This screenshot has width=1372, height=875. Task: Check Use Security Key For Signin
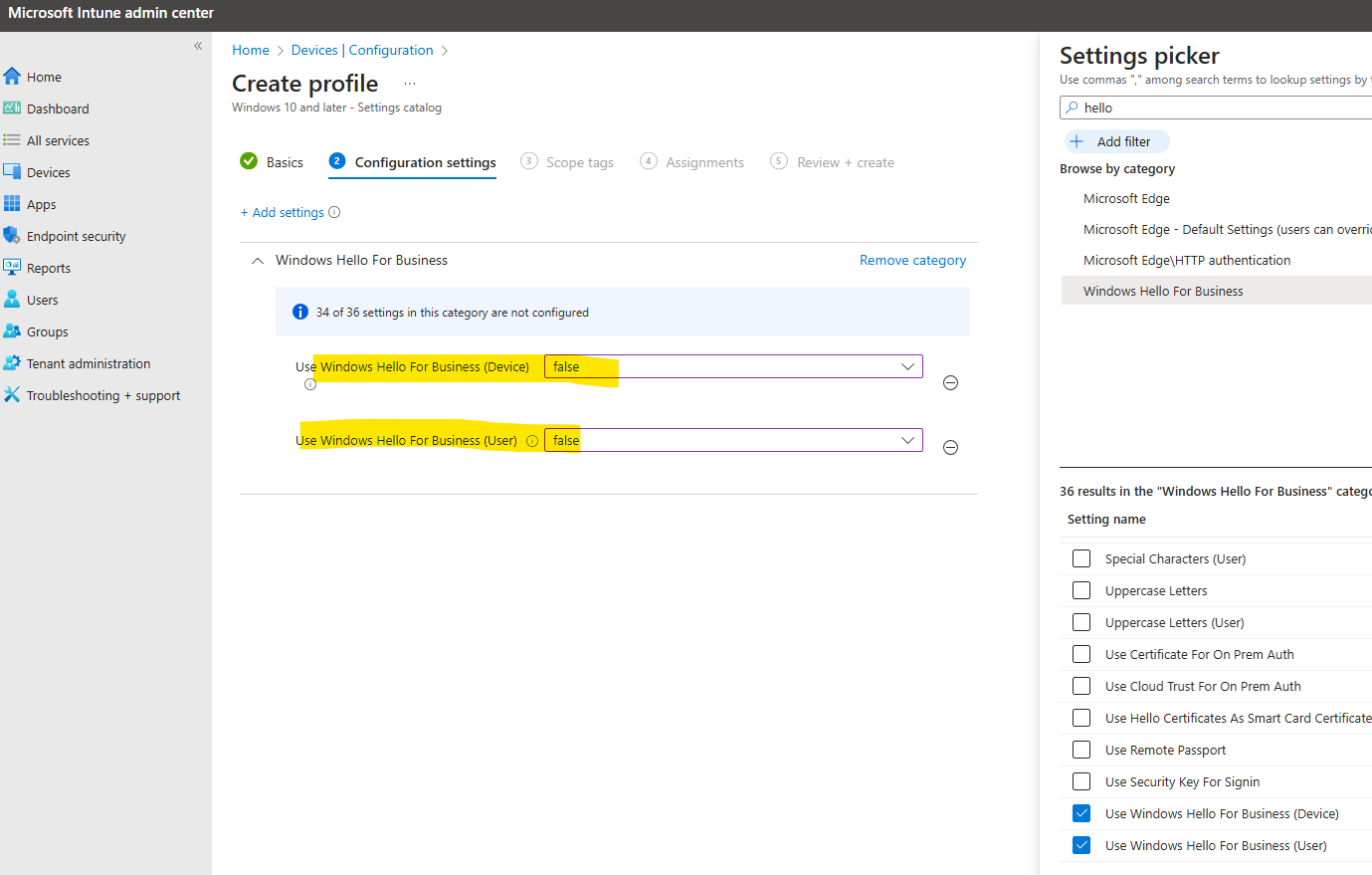[x=1081, y=781]
